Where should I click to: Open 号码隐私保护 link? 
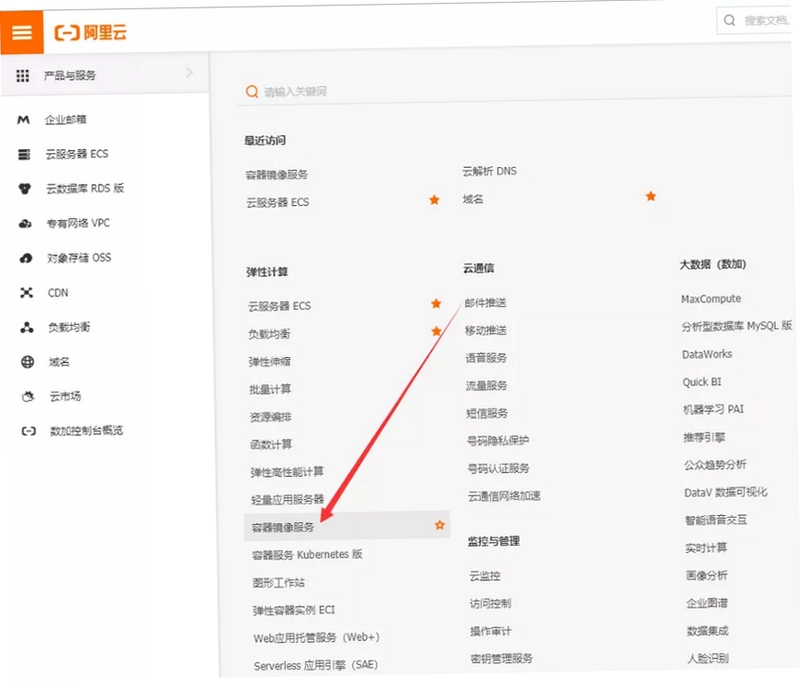(x=498, y=441)
